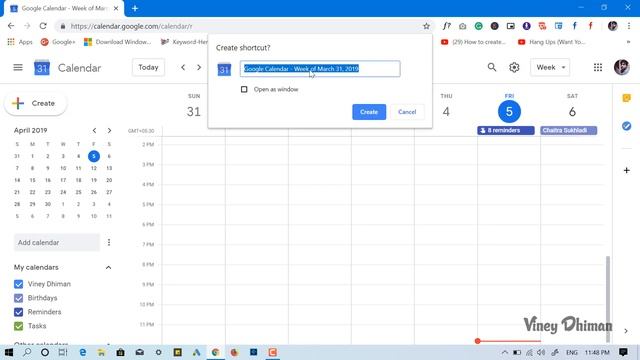Hide the side panel chevron

coord(626,331)
